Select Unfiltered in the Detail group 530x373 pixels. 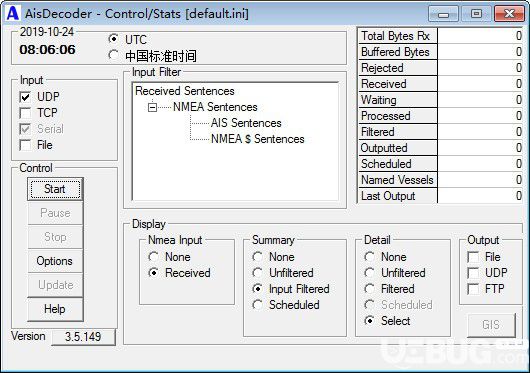(x=369, y=273)
